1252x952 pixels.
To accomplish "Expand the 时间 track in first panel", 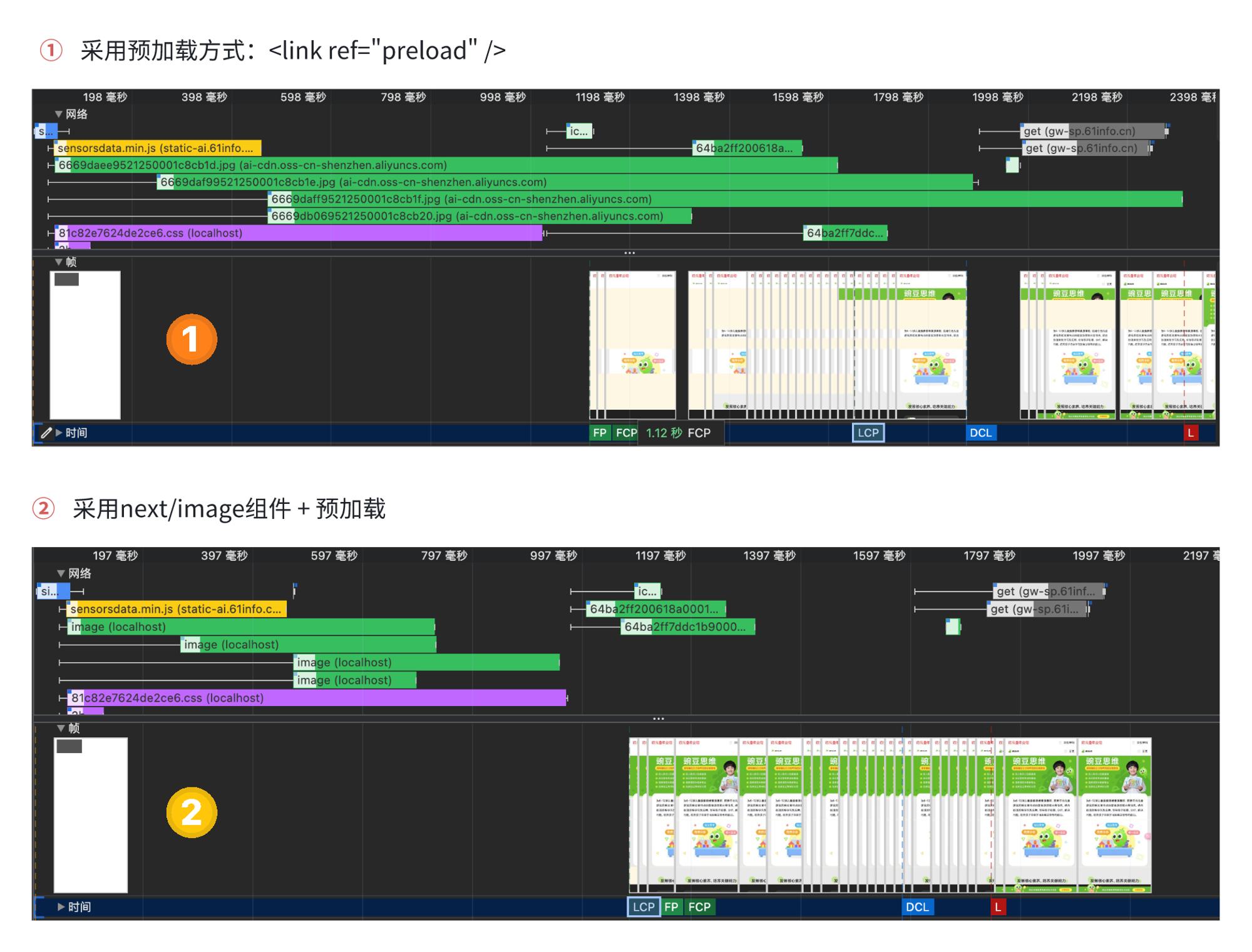I will pos(59,432).
